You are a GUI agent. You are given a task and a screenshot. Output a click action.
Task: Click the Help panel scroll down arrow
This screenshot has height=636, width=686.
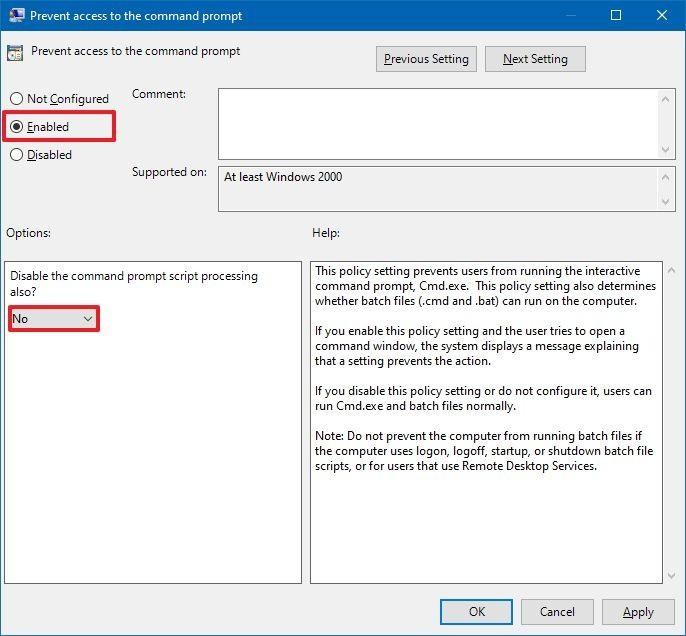point(672,576)
